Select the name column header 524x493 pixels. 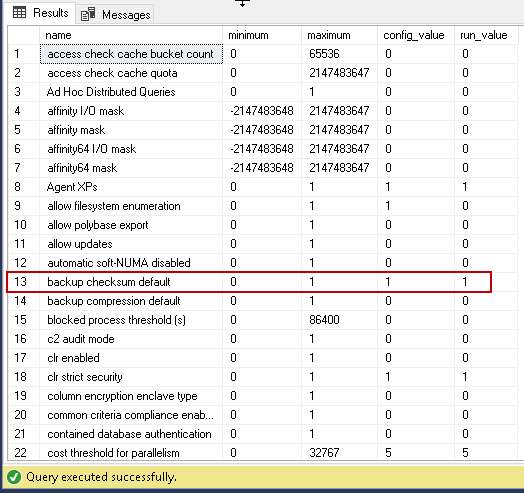tap(131, 35)
